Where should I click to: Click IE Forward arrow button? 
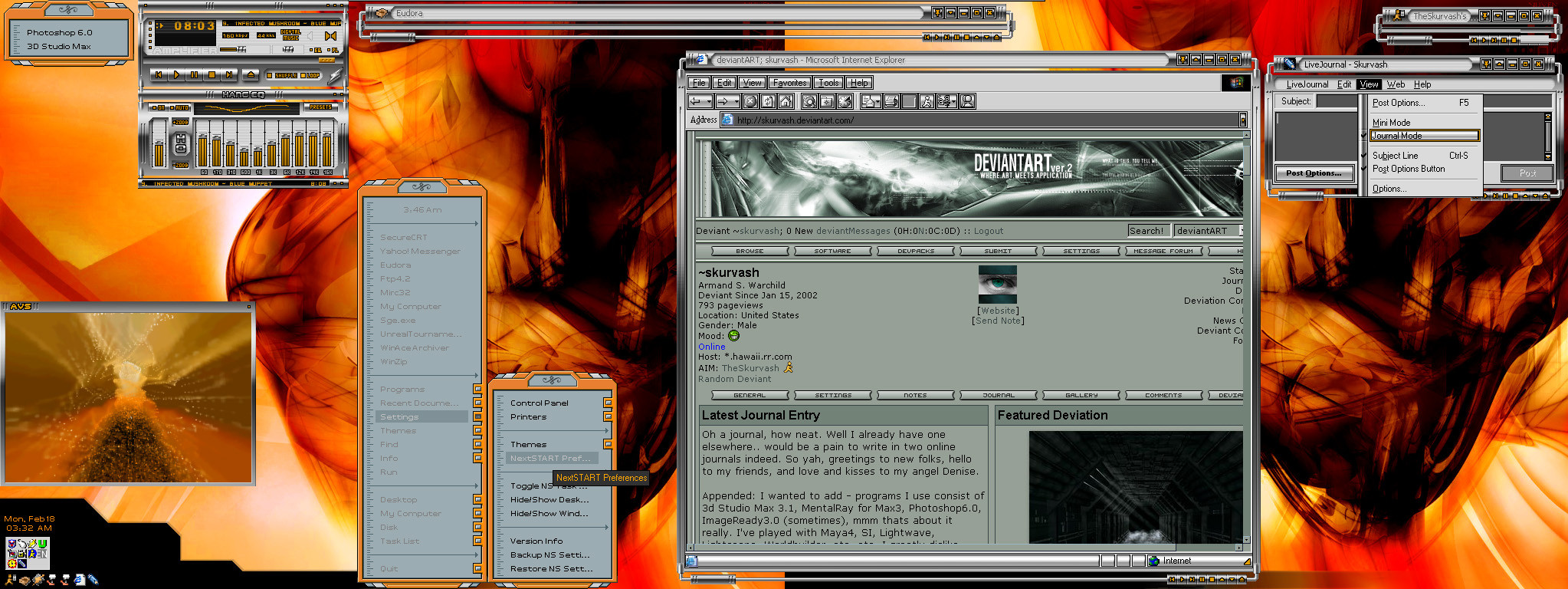(x=723, y=101)
